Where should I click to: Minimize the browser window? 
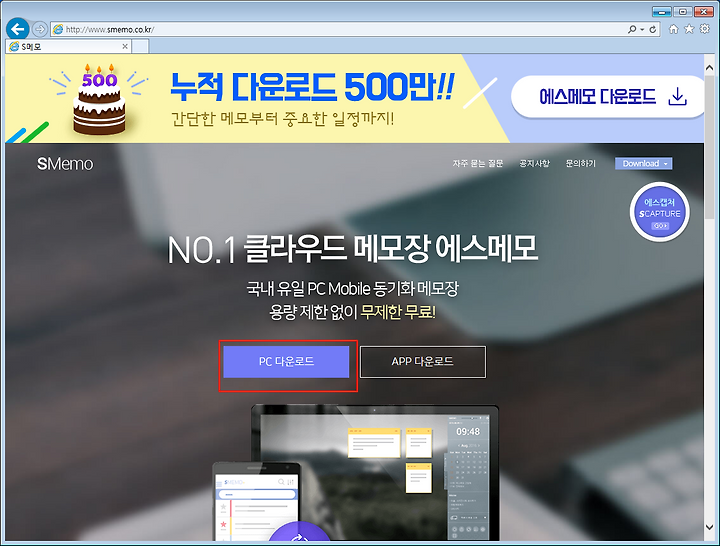point(662,12)
